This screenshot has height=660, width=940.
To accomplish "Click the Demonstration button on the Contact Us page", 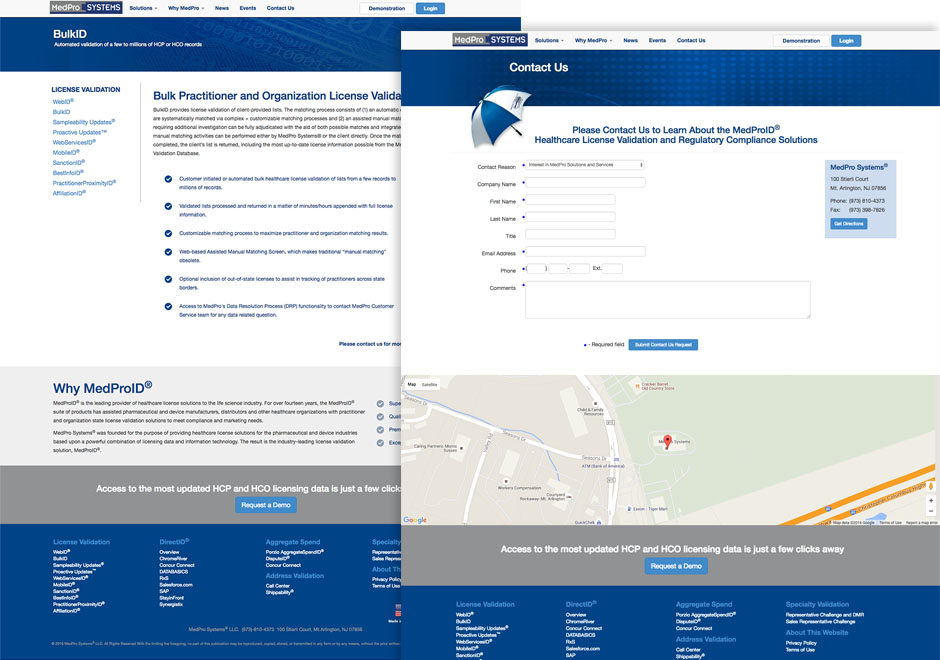I will tap(801, 41).
